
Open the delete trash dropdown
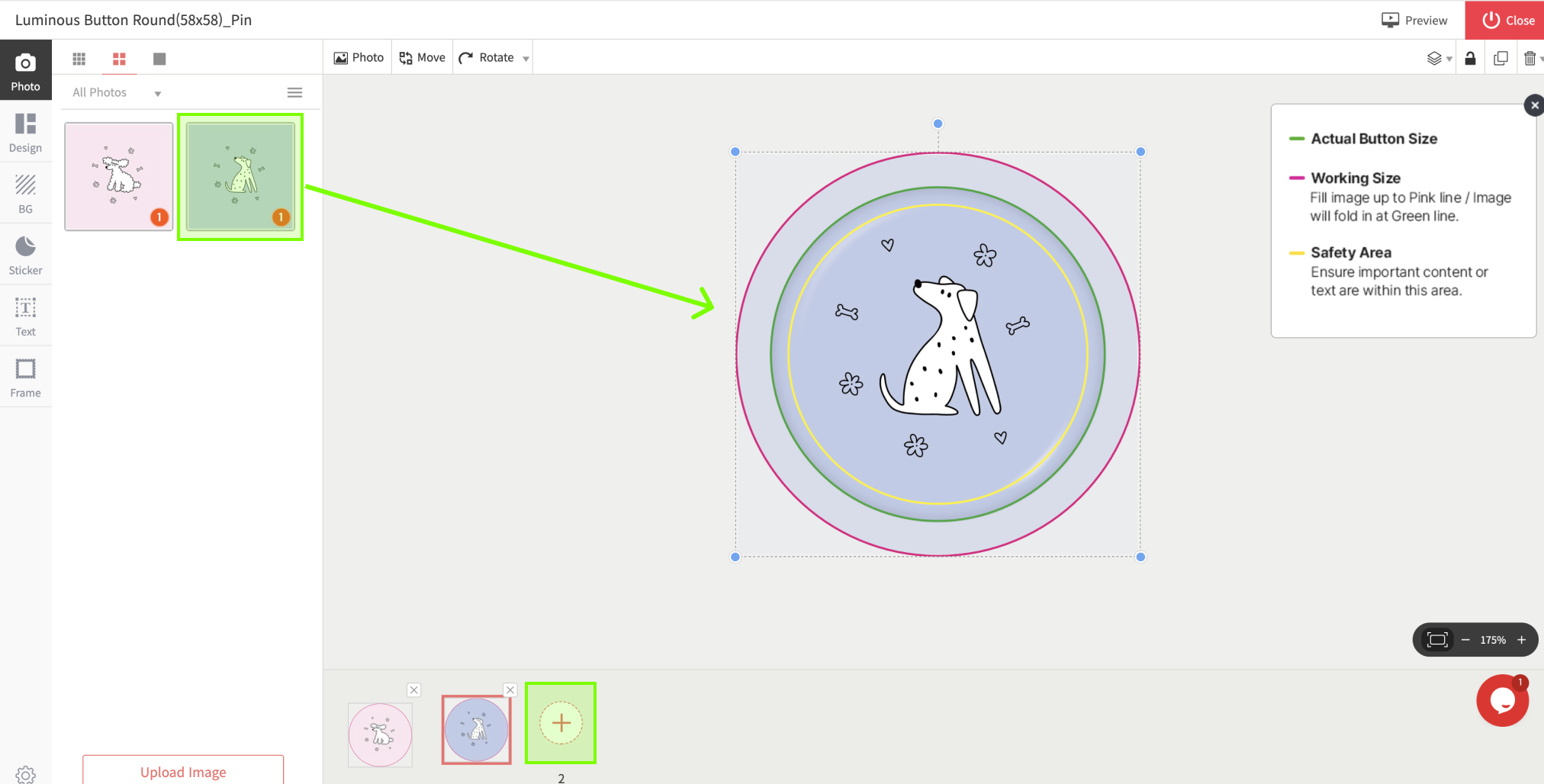pyautogui.click(x=1533, y=59)
